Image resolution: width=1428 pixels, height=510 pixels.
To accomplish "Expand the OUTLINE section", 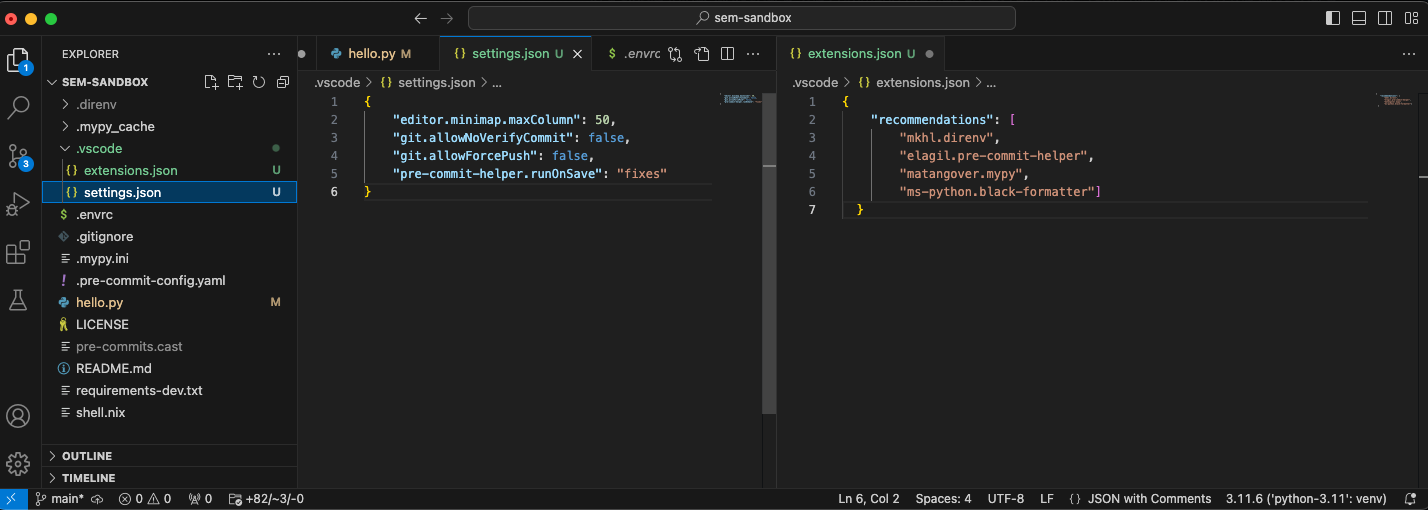I will coord(169,456).
